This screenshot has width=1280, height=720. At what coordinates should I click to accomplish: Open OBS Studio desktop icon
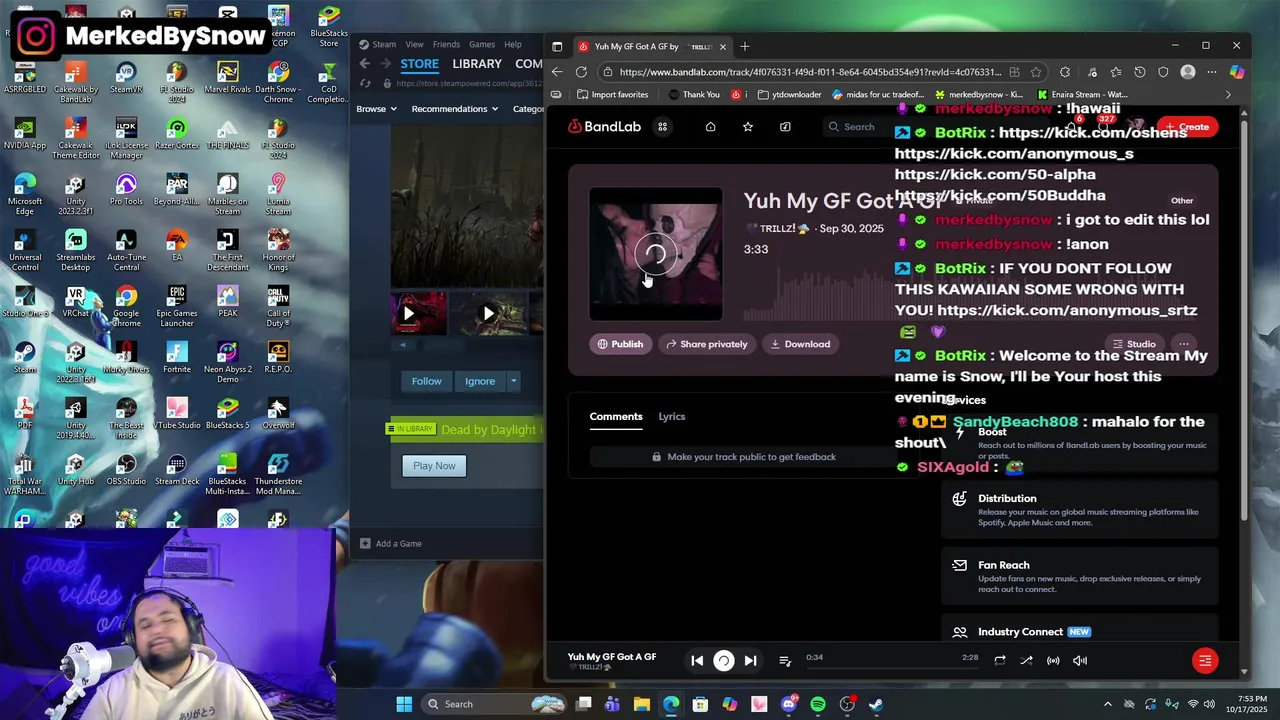point(126,471)
